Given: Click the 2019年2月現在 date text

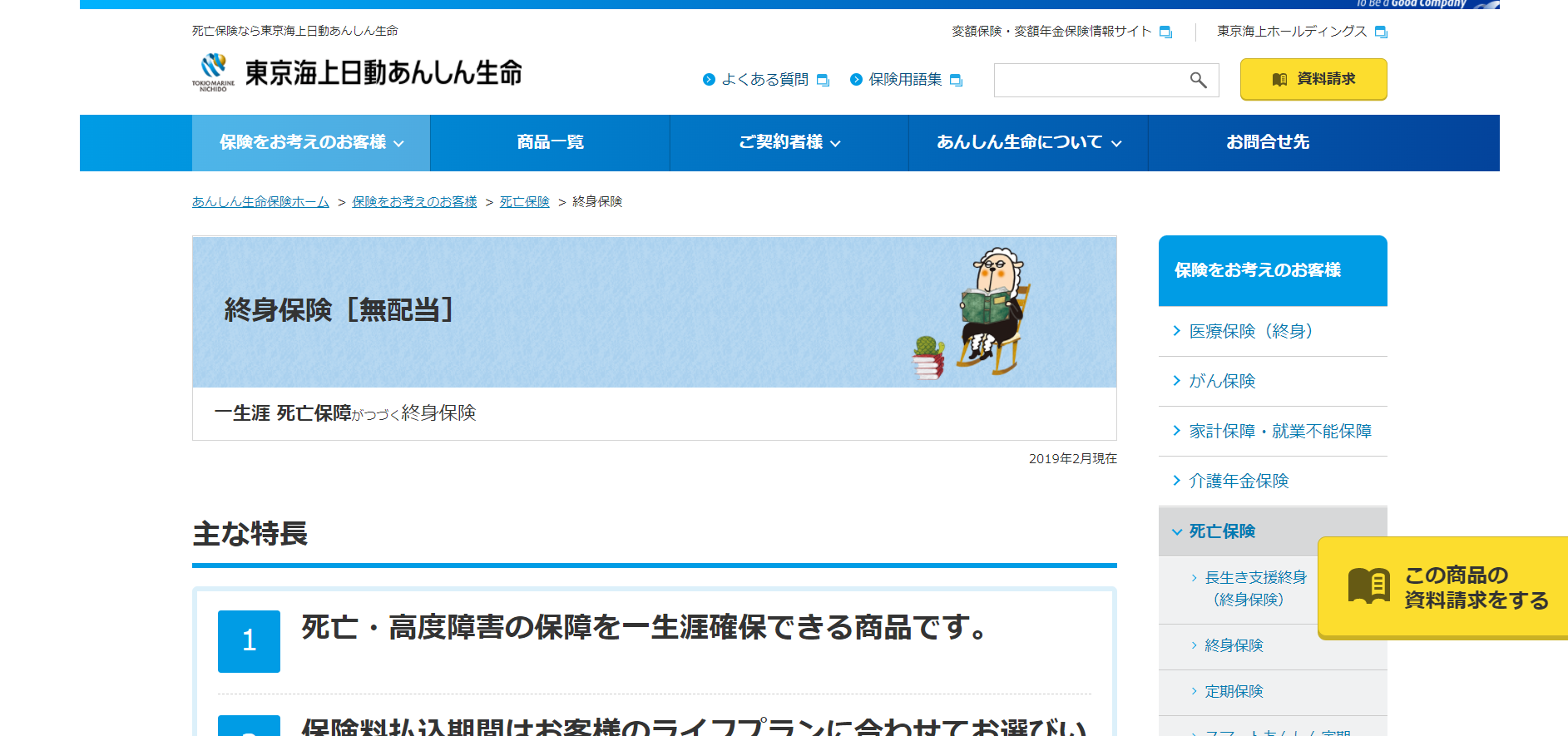Looking at the screenshot, I should click(1072, 458).
